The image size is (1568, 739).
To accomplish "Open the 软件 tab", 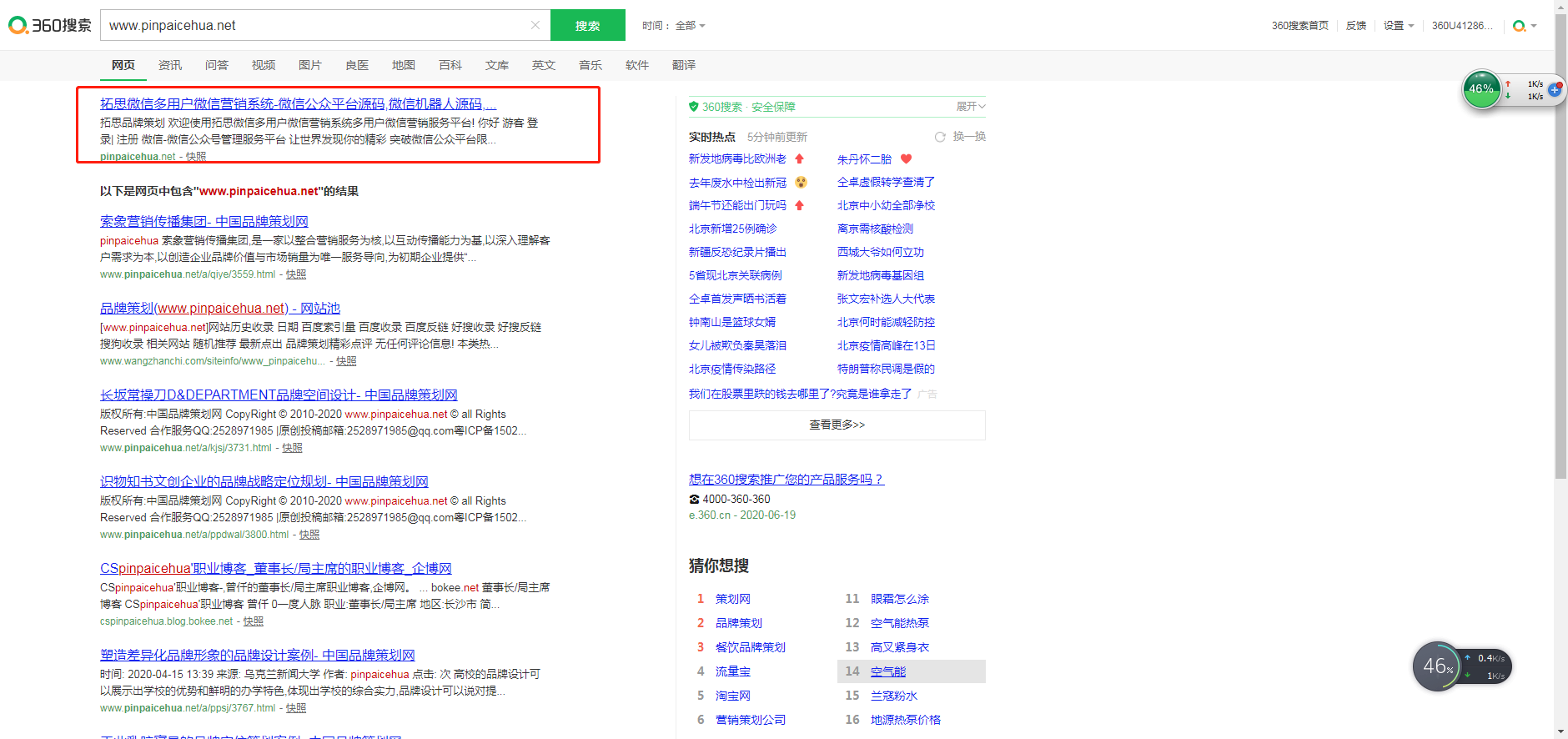I will point(637,65).
